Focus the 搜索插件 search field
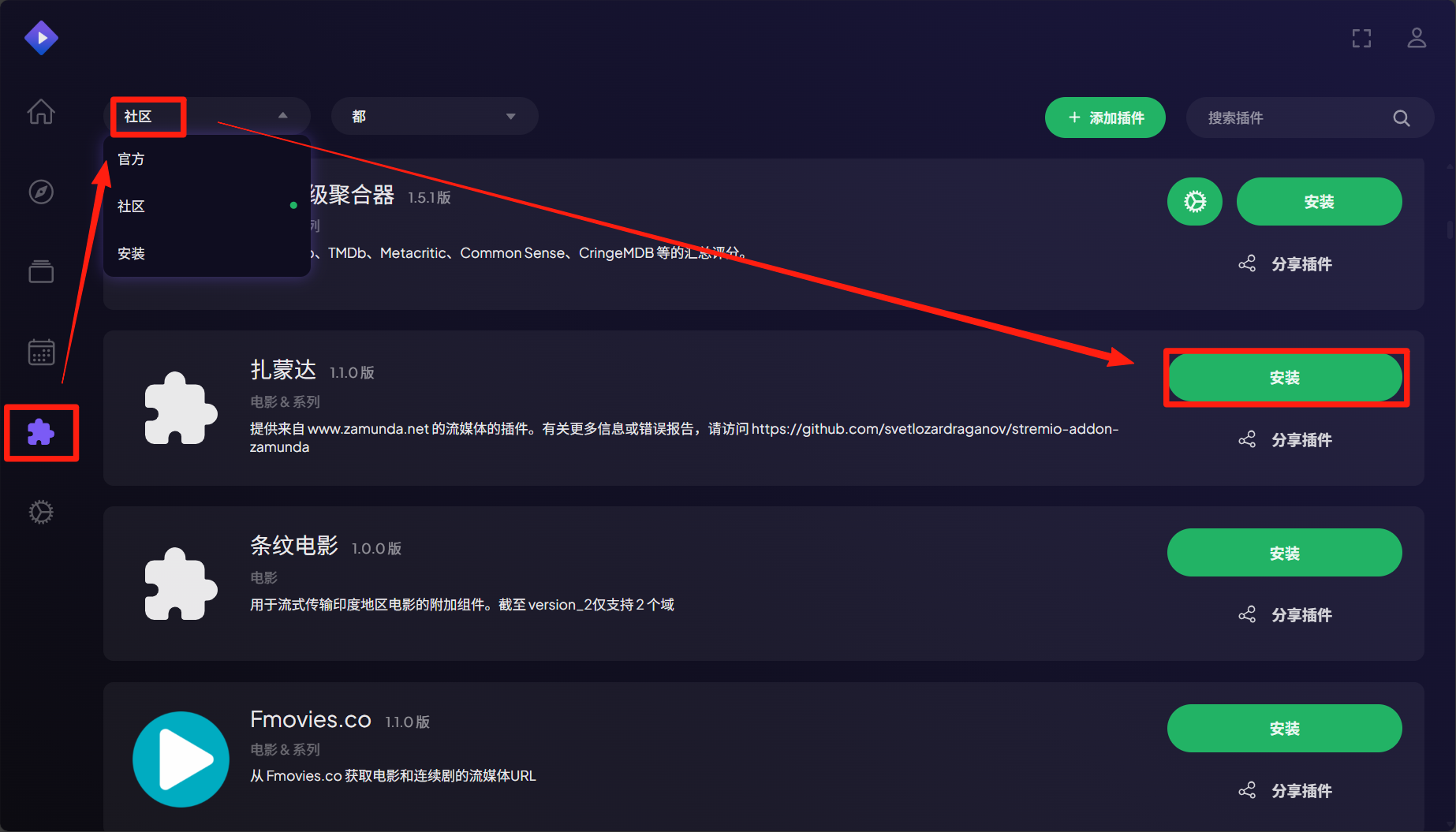Image resolution: width=1456 pixels, height=832 pixels. (1294, 118)
